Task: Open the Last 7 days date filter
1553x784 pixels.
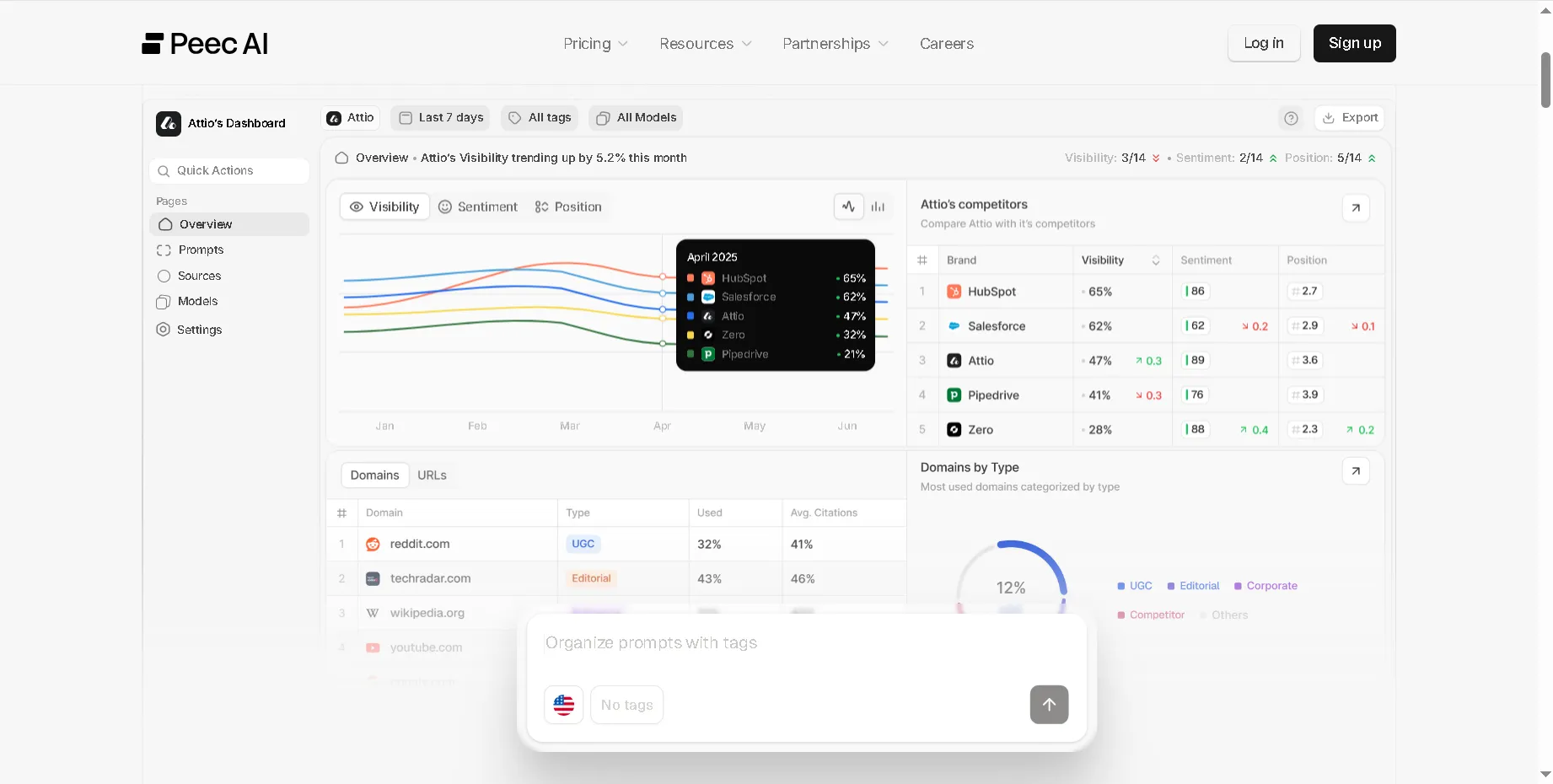Action: tap(442, 118)
